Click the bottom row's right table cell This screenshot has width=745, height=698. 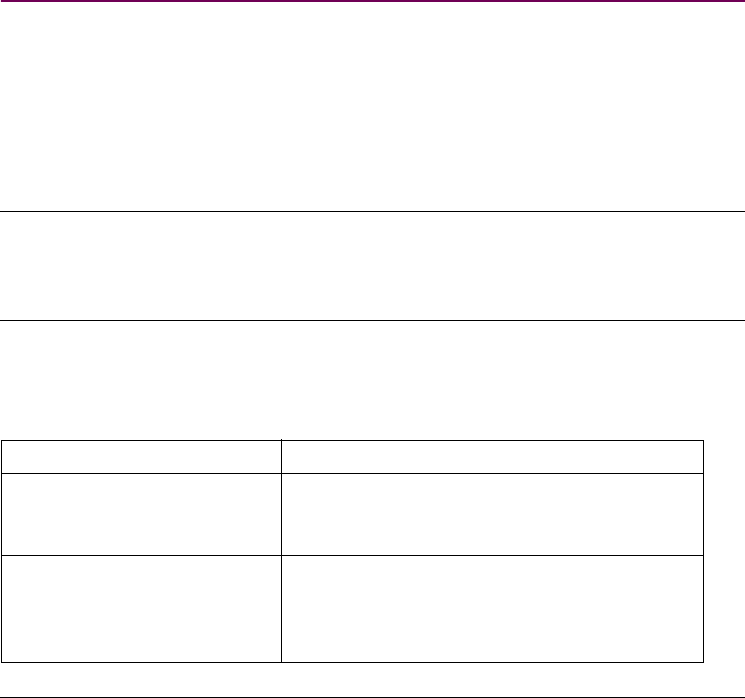492,608
